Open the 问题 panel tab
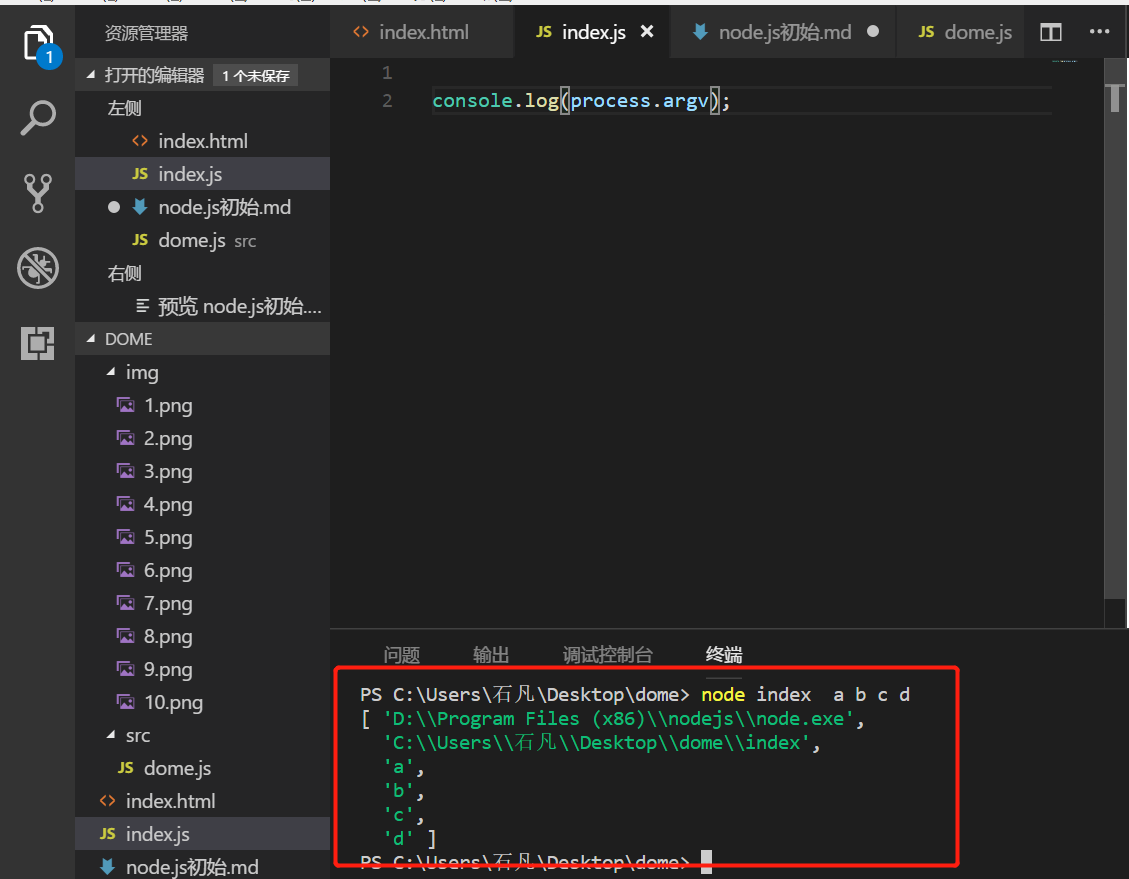The width and height of the screenshot is (1129, 879). (401, 655)
